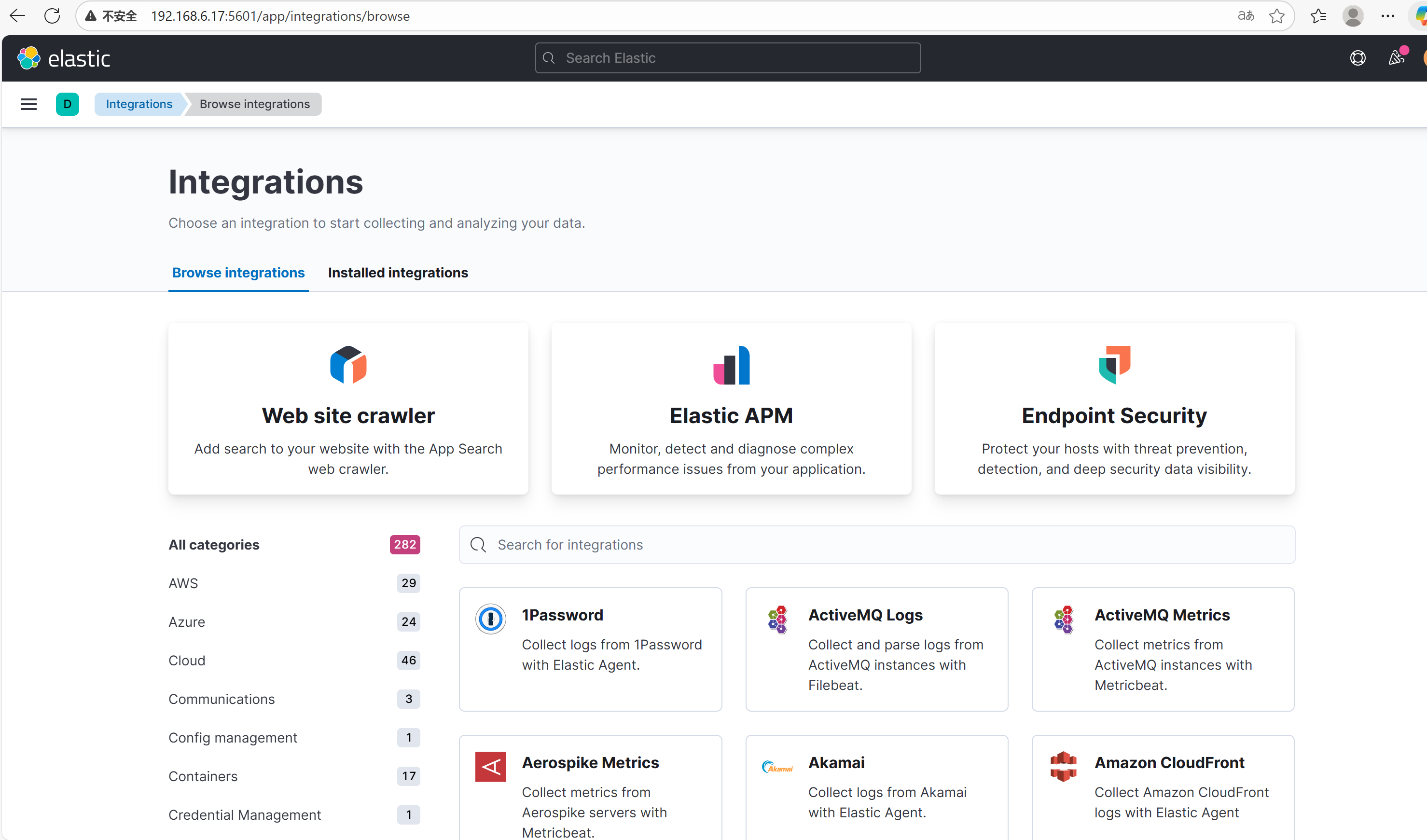Focus the Search for integrations field
The image size is (1427, 840).
[876, 545]
